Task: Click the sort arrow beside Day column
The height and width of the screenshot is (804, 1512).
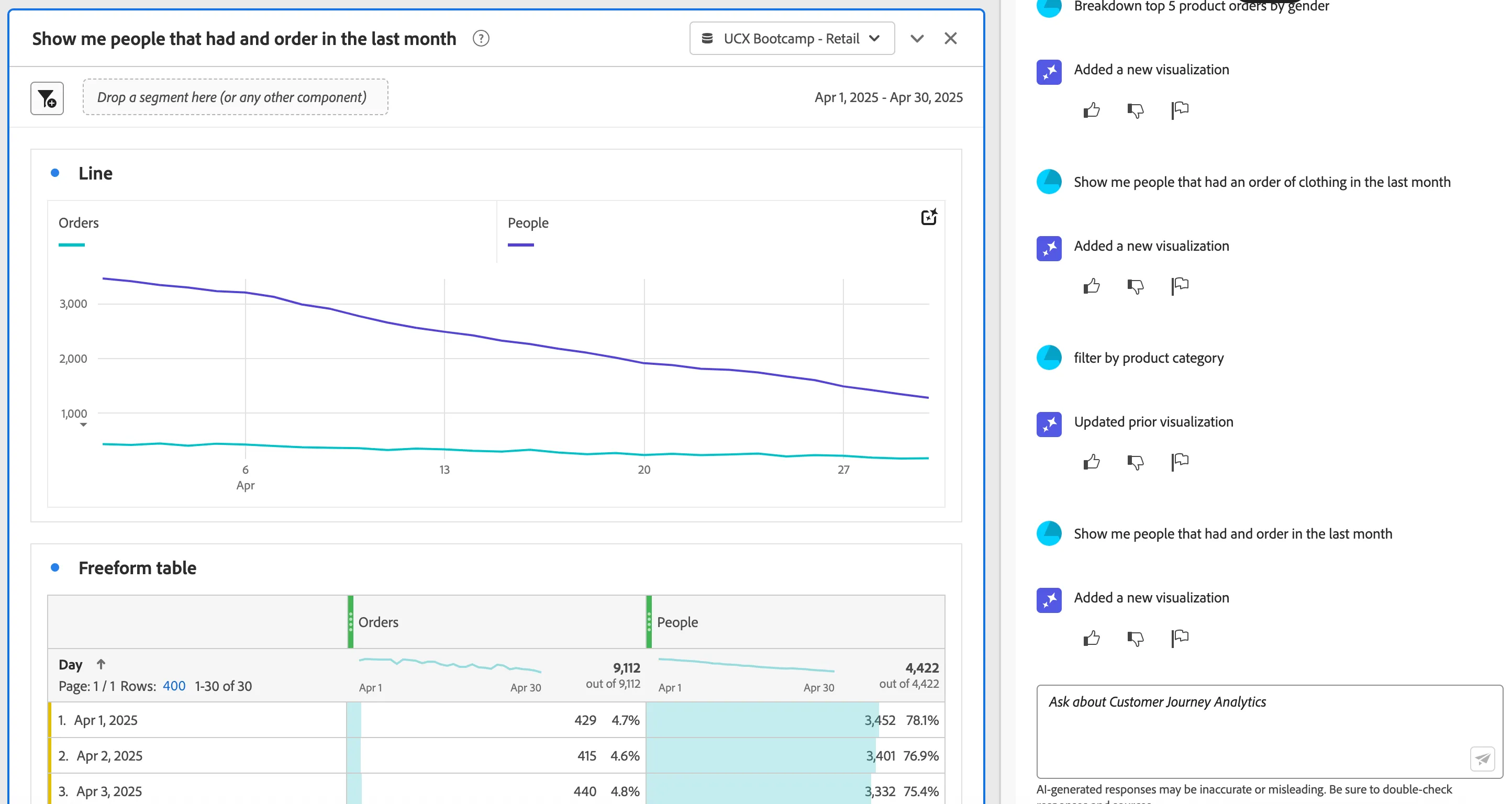Action: click(101, 664)
